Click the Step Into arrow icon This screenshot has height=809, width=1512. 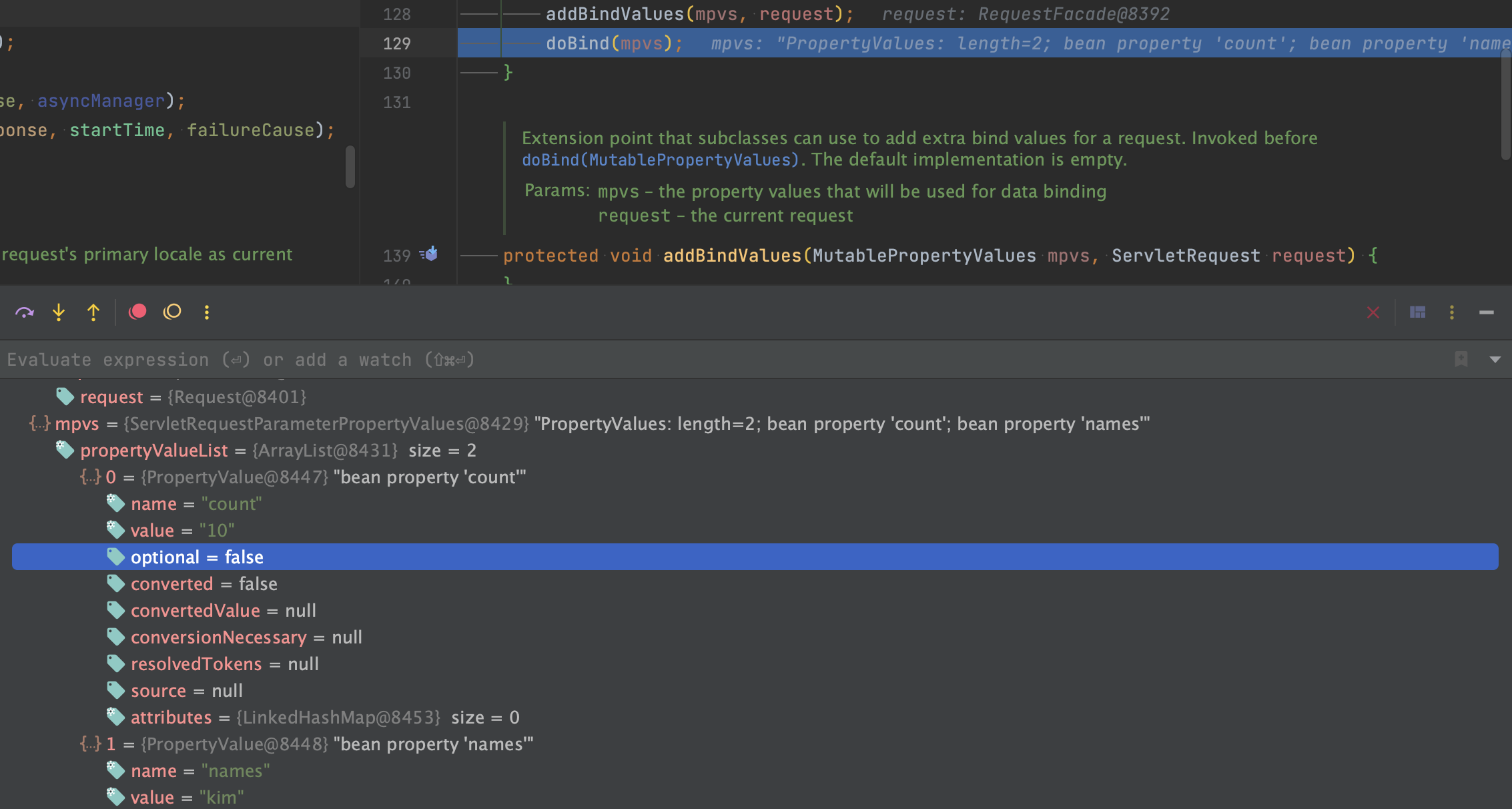pos(59,312)
